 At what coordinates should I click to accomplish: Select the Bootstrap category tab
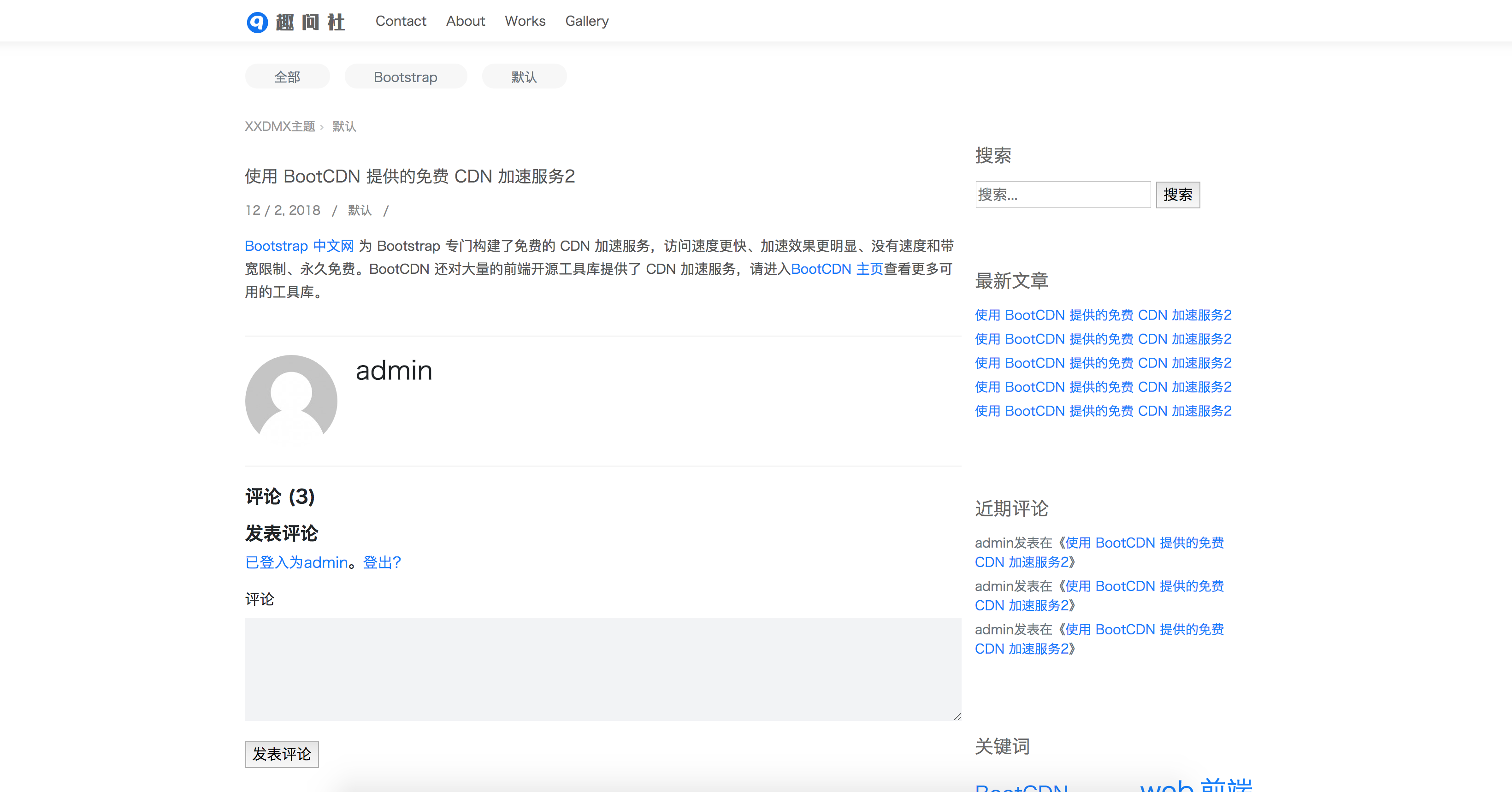point(405,77)
